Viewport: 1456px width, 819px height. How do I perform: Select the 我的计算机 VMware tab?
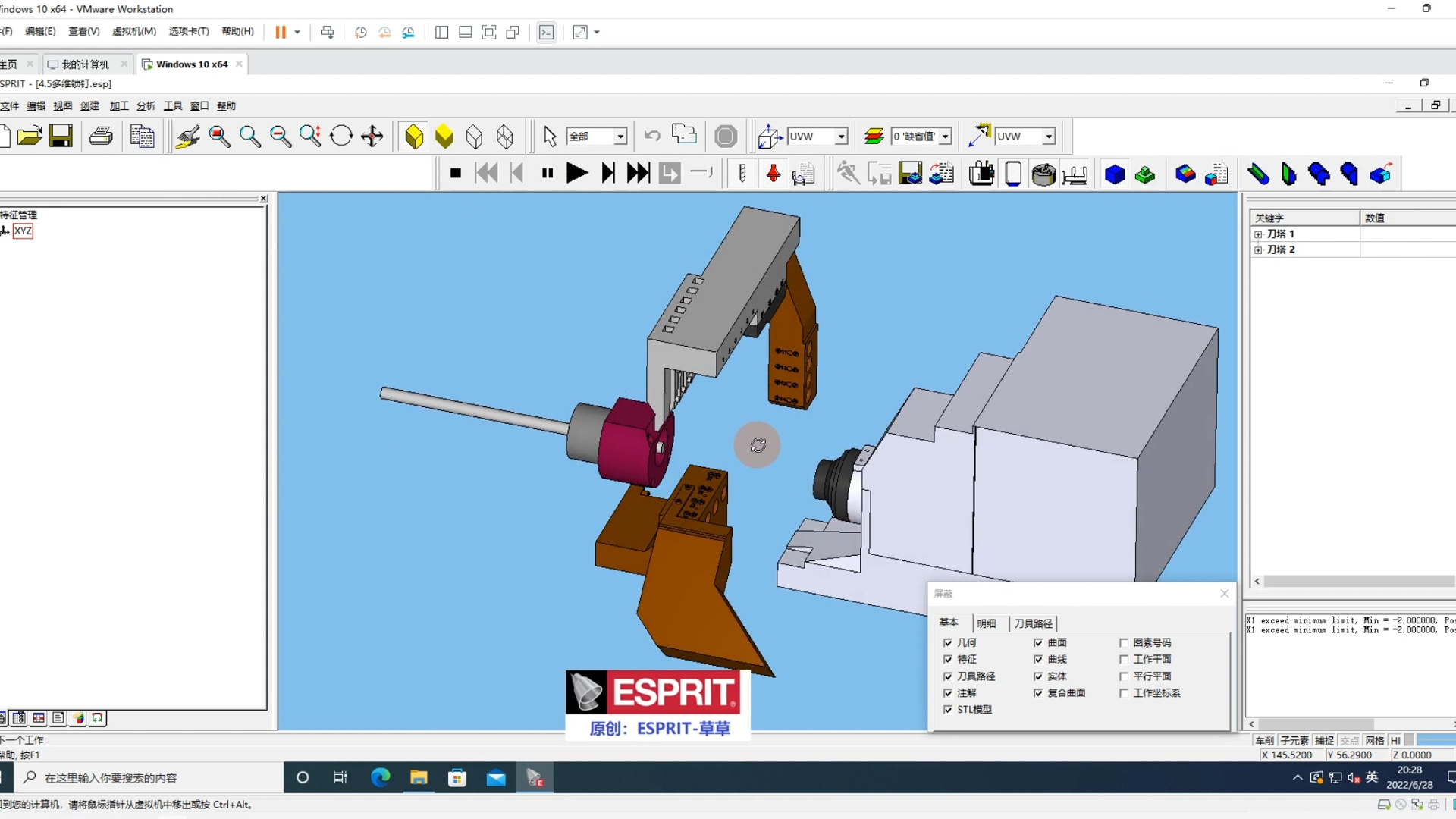point(86,64)
